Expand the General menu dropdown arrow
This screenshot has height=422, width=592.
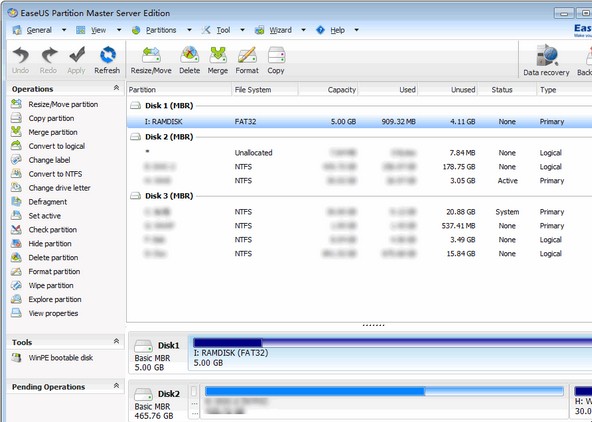click(64, 30)
